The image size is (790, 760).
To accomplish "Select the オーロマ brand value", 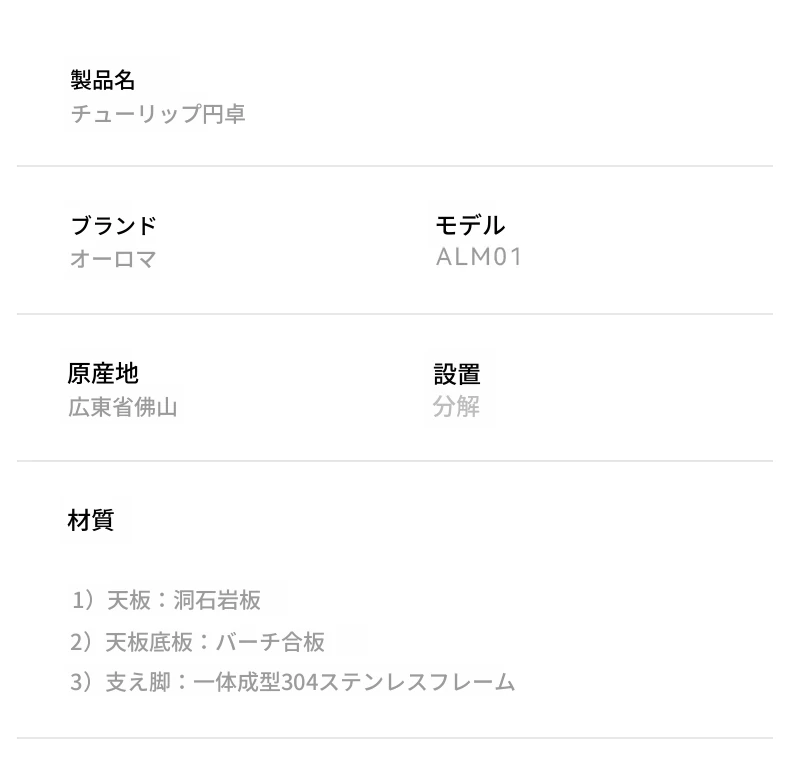I will pos(113,259).
